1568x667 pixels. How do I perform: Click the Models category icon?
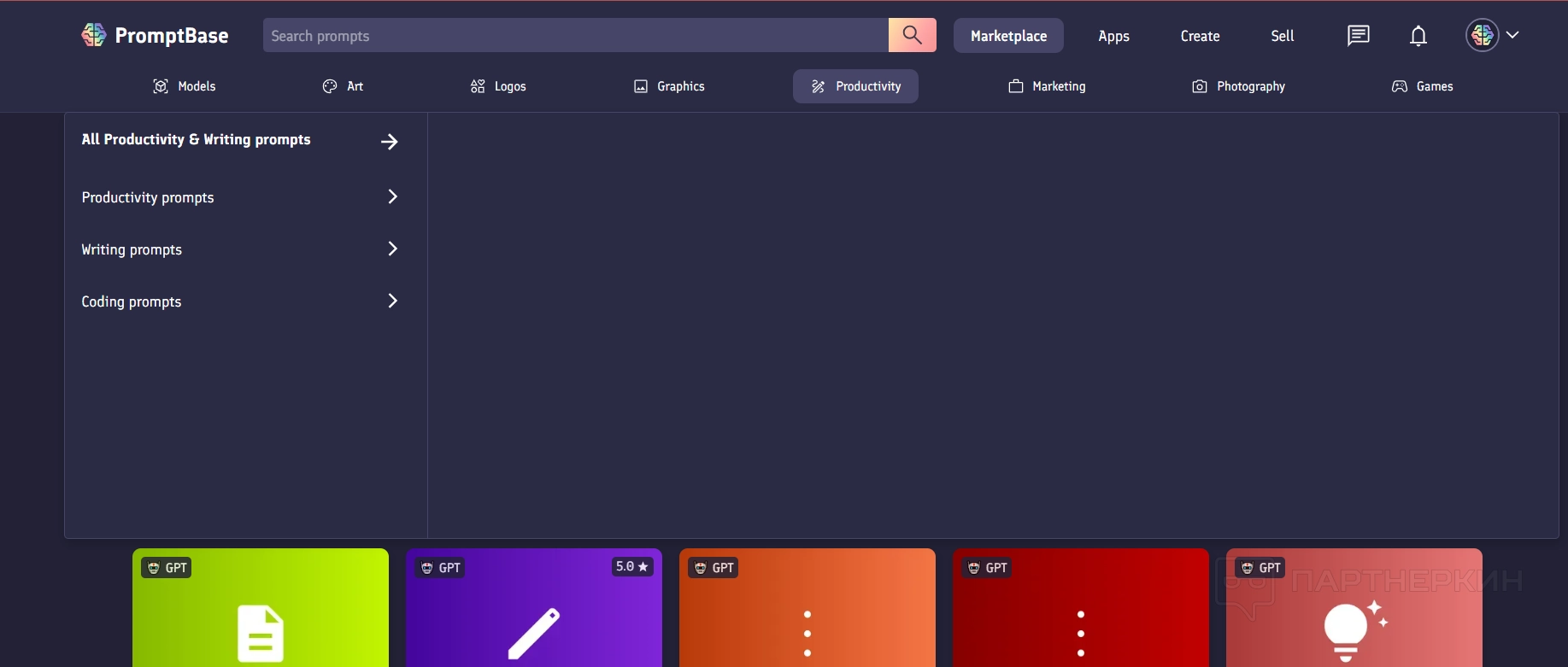pyautogui.click(x=160, y=86)
